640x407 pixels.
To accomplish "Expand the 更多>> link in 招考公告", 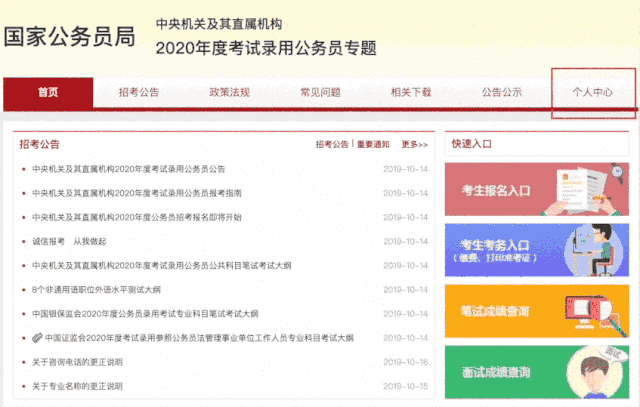I will [414, 144].
